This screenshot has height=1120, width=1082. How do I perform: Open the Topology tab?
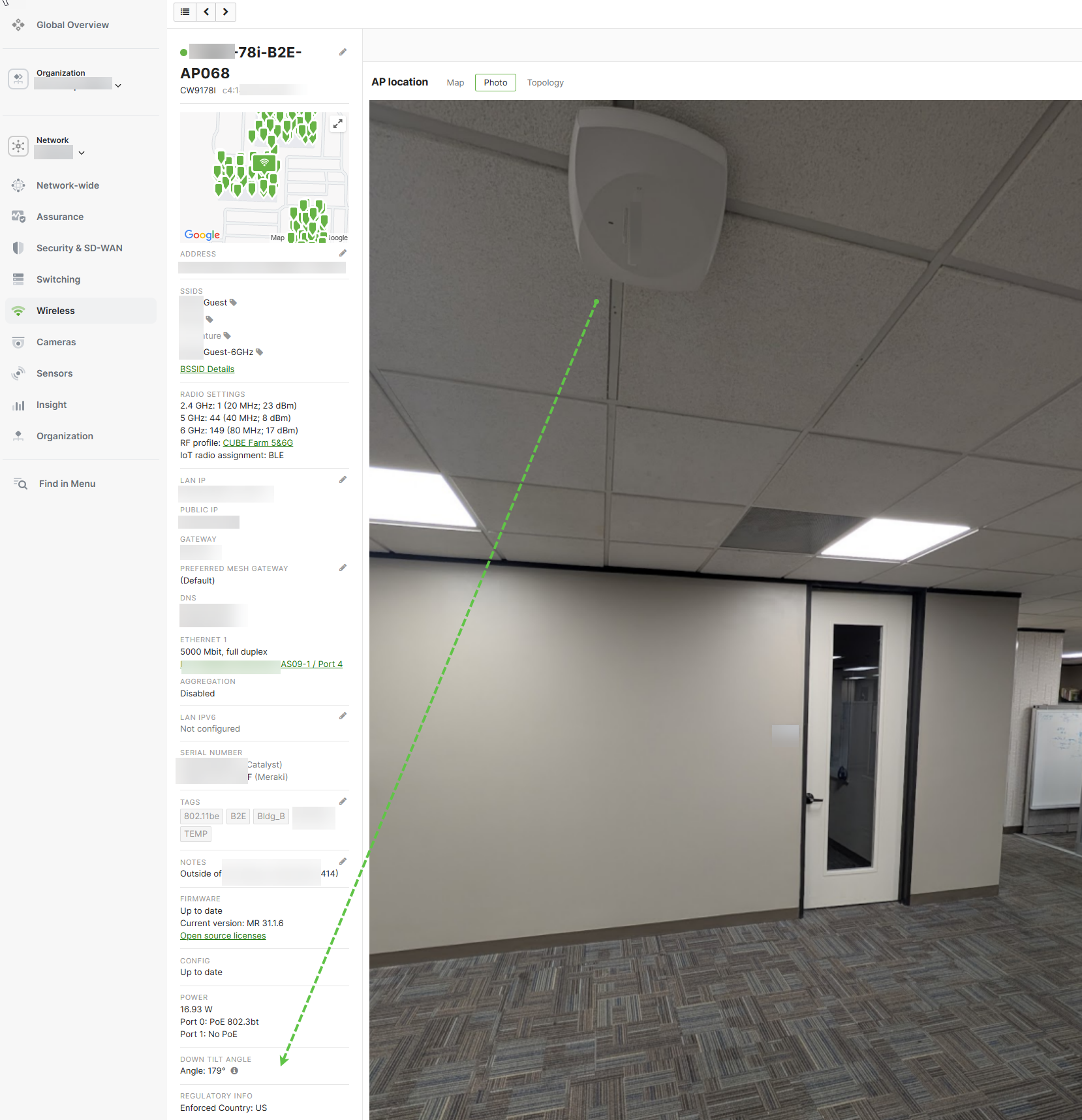click(x=545, y=82)
